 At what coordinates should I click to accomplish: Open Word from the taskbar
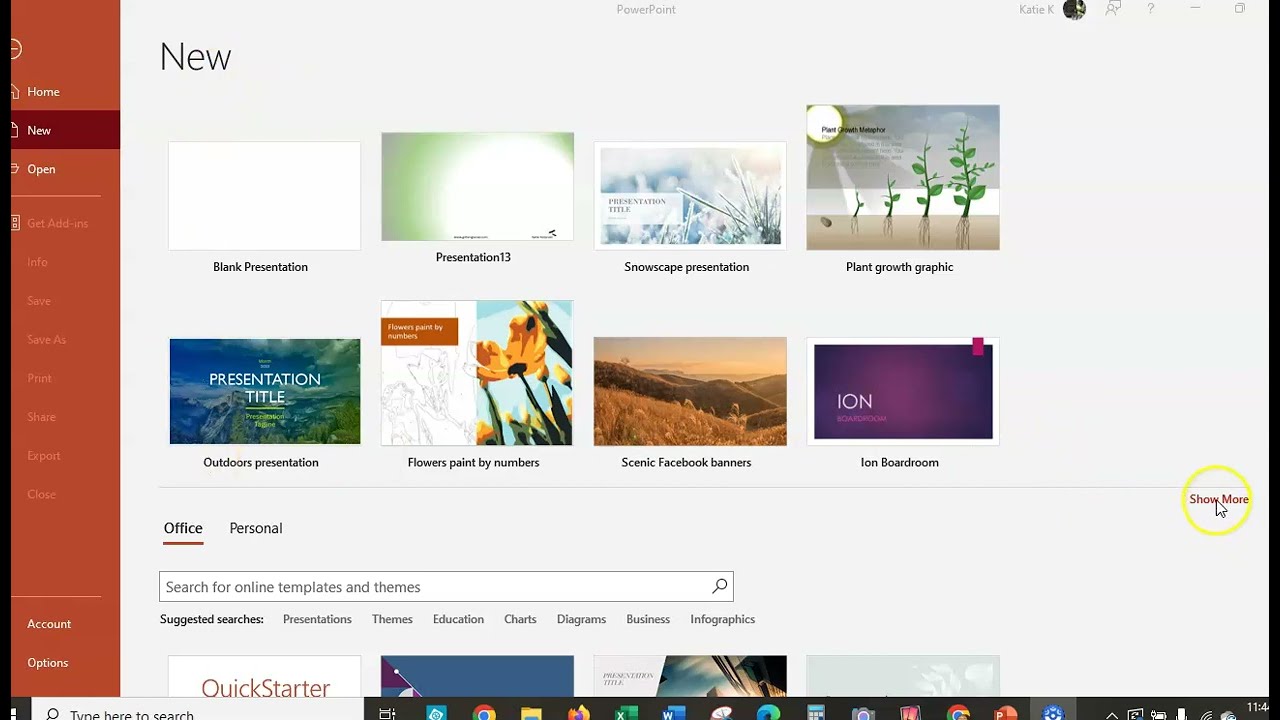click(673, 713)
